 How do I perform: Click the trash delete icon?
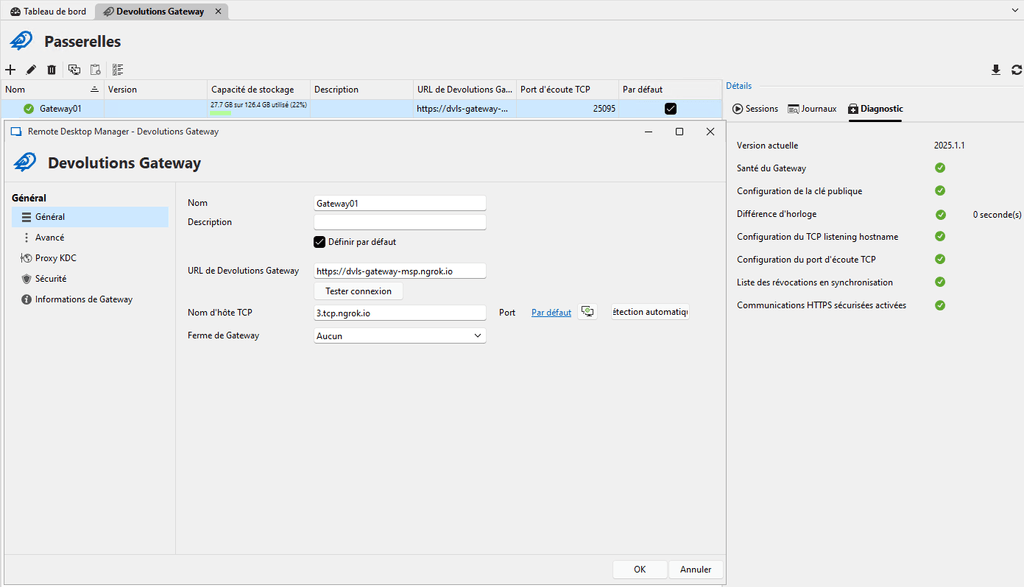(x=52, y=70)
